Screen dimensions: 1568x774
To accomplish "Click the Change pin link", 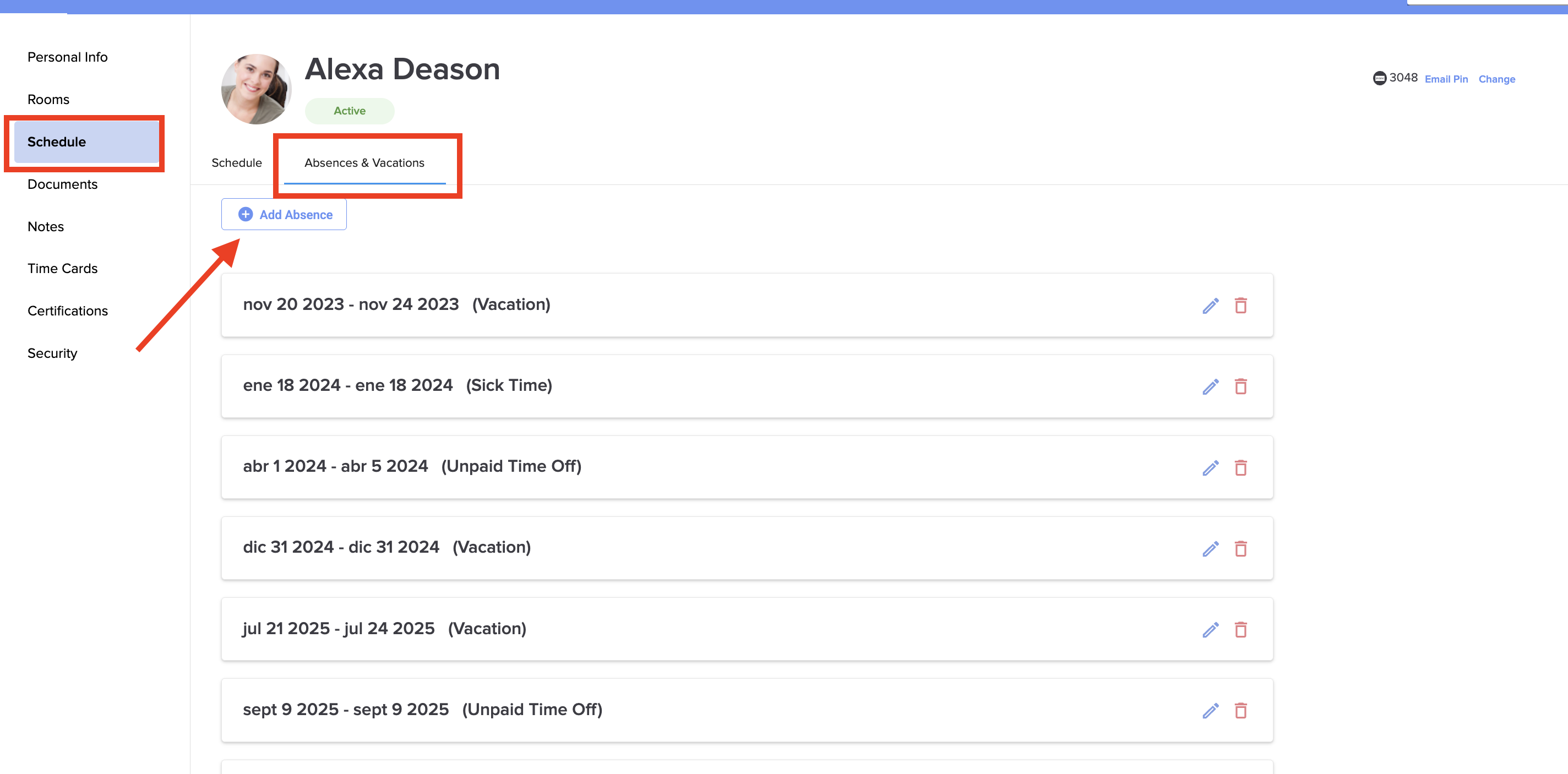I will point(1496,79).
